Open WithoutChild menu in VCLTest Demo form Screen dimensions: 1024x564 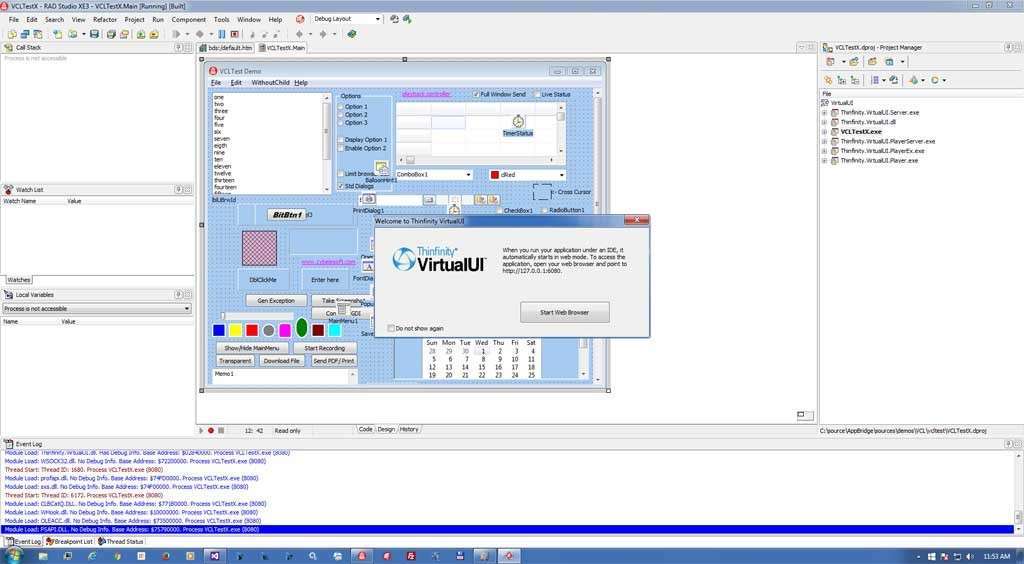pos(270,83)
